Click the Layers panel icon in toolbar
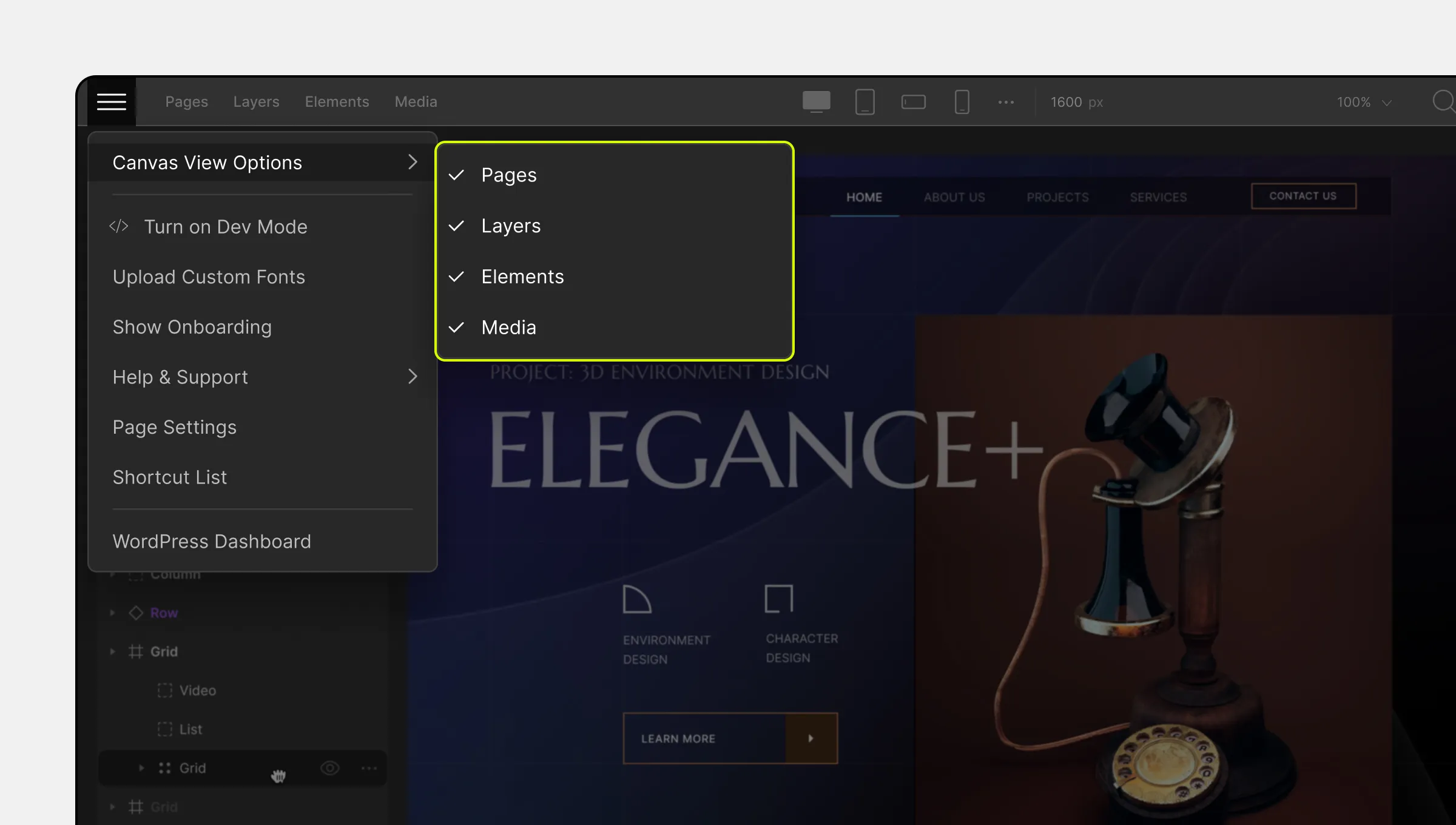The height and width of the screenshot is (825, 1456). point(256,101)
